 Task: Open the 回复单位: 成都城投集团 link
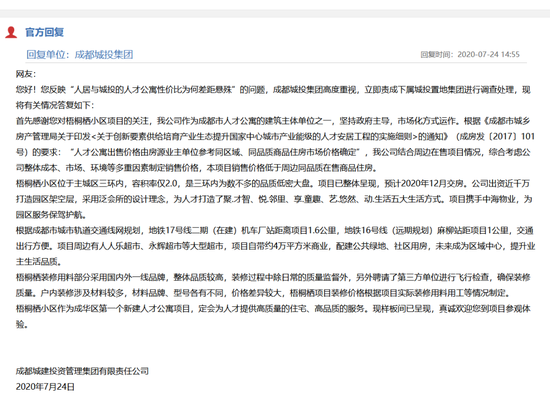tap(80, 54)
